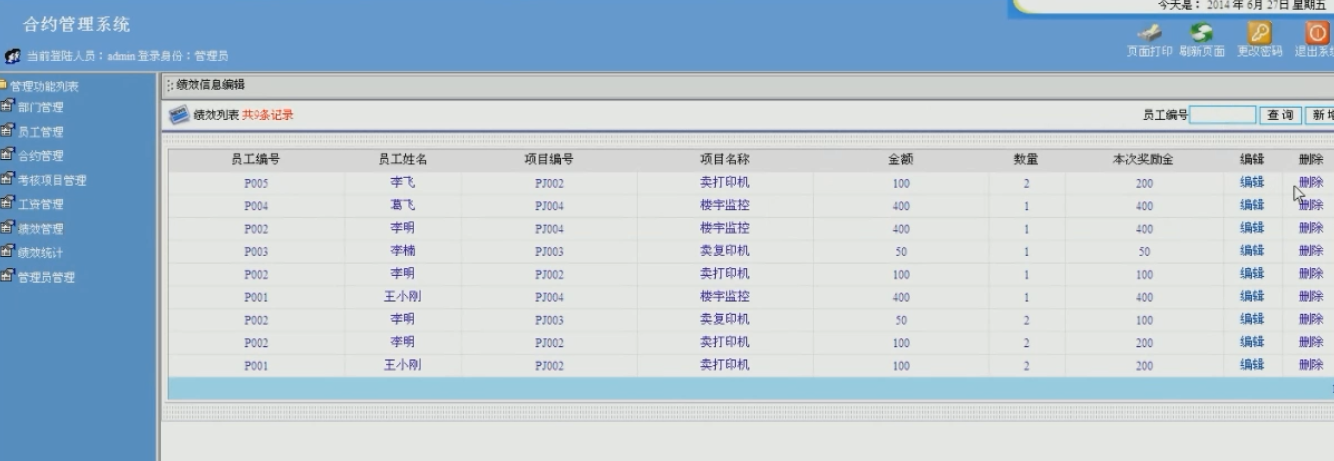Click 楼宇监控 in the 葛飞 row
The width and height of the screenshot is (1334, 461).
click(725, 205)
